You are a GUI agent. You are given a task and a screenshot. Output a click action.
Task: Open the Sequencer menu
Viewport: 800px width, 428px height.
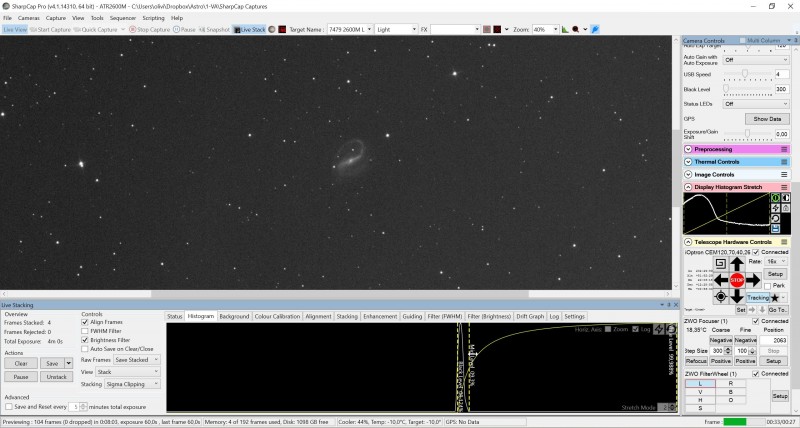(x=123, y=18)
